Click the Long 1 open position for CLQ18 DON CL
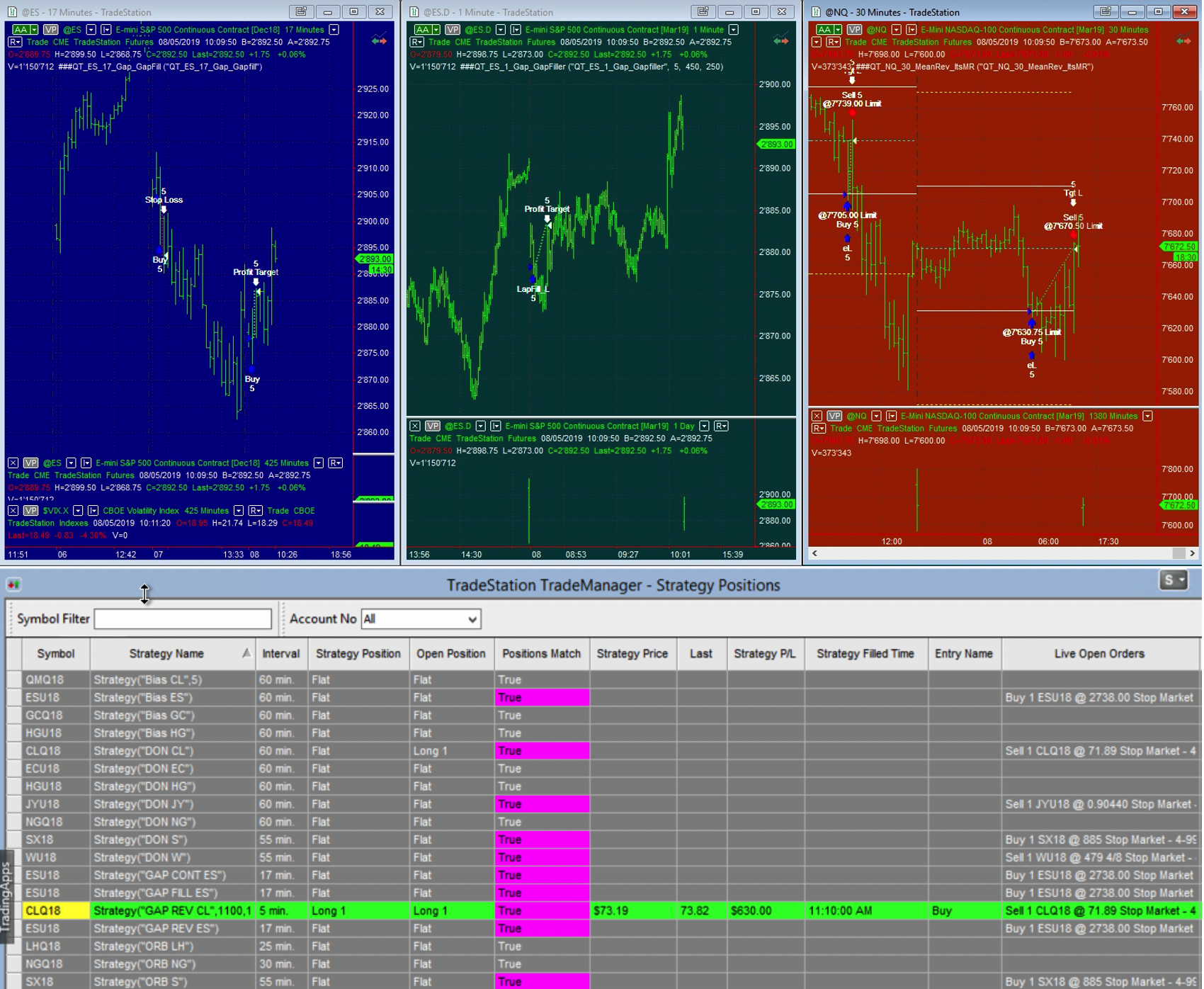 click(451, 751)
